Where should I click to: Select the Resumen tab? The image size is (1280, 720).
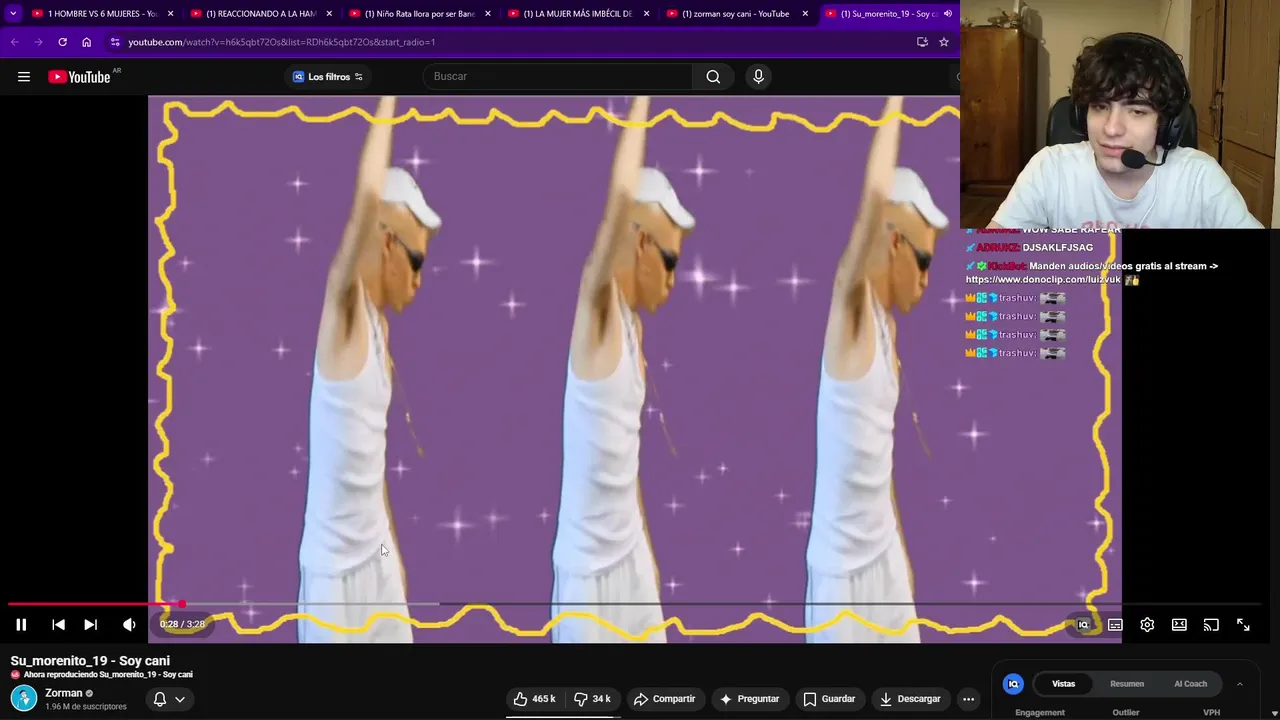coord(1127,684)
